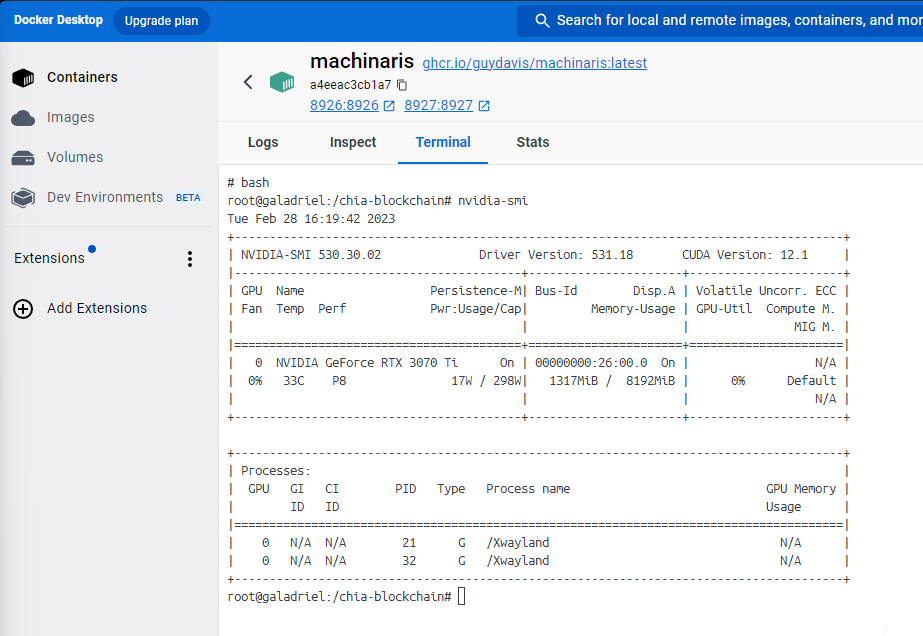
Task: Switch to the Stats tab
Action: click(533, 143)
